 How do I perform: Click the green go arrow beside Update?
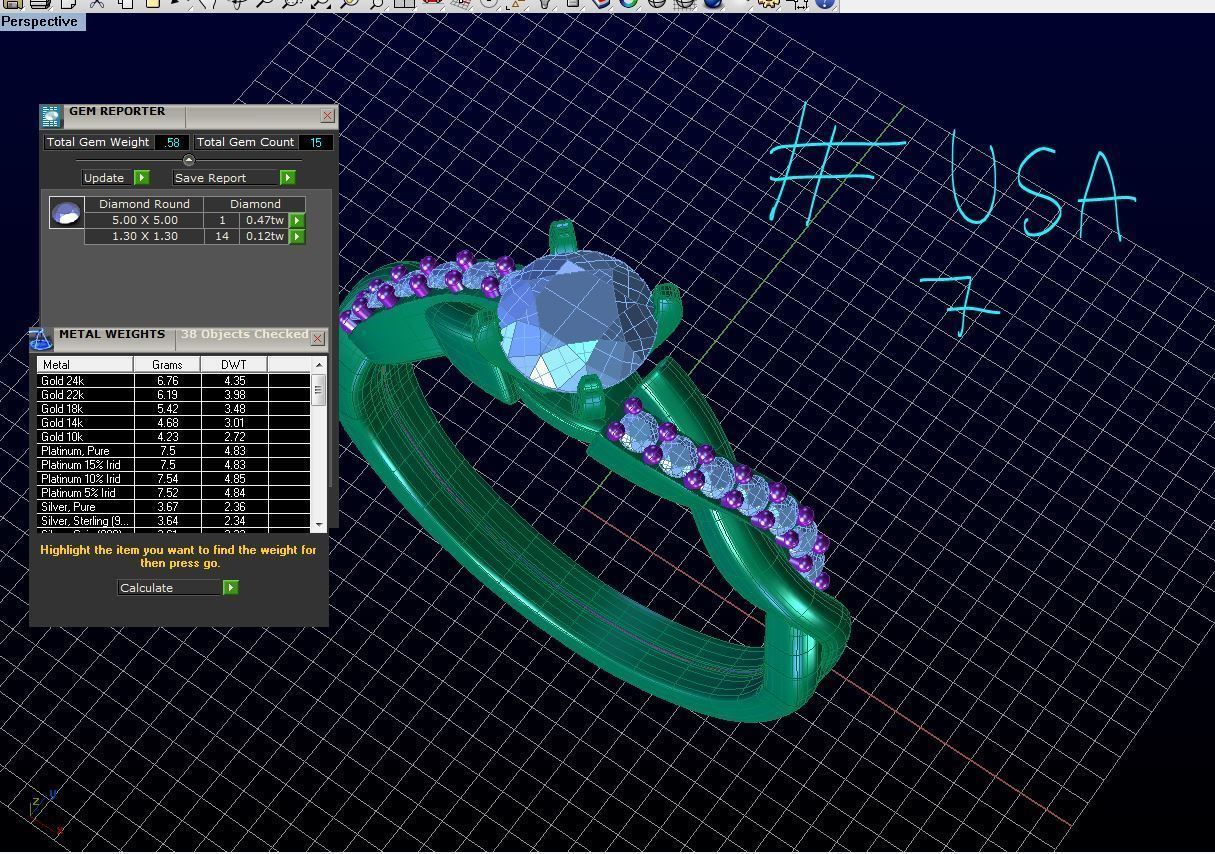[x=142, y=177]
